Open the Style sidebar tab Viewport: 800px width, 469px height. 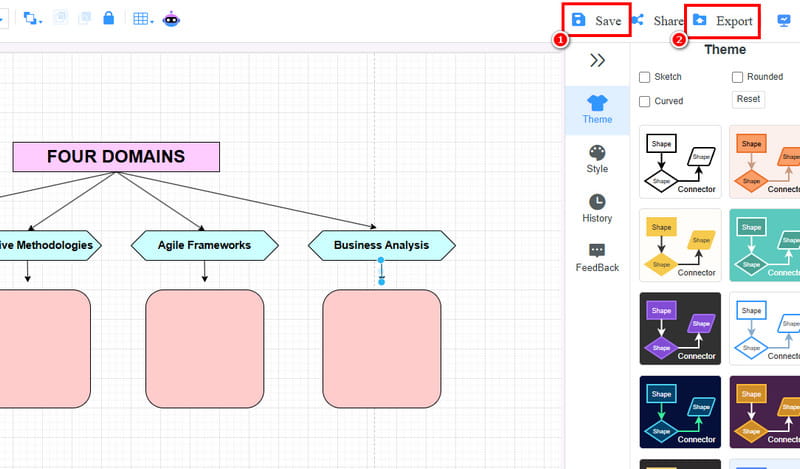click(x=597, y=159)
